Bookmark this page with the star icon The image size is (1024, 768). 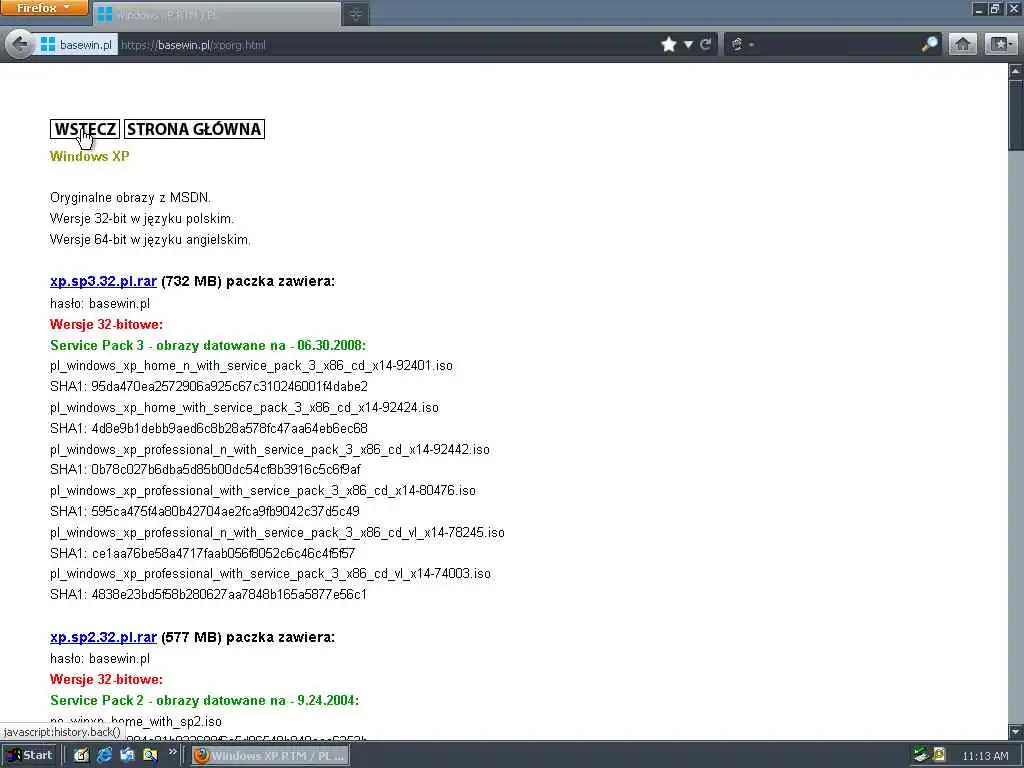click(668, 44)
